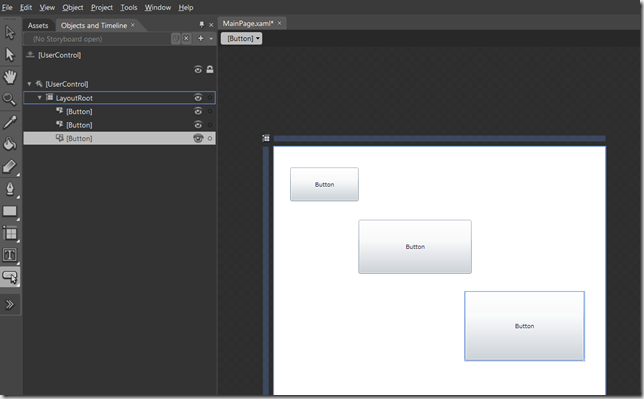The width and height of the screenshot is (644, 399).
Task: Open the Edit menu
Action: (x=26, y=7)
